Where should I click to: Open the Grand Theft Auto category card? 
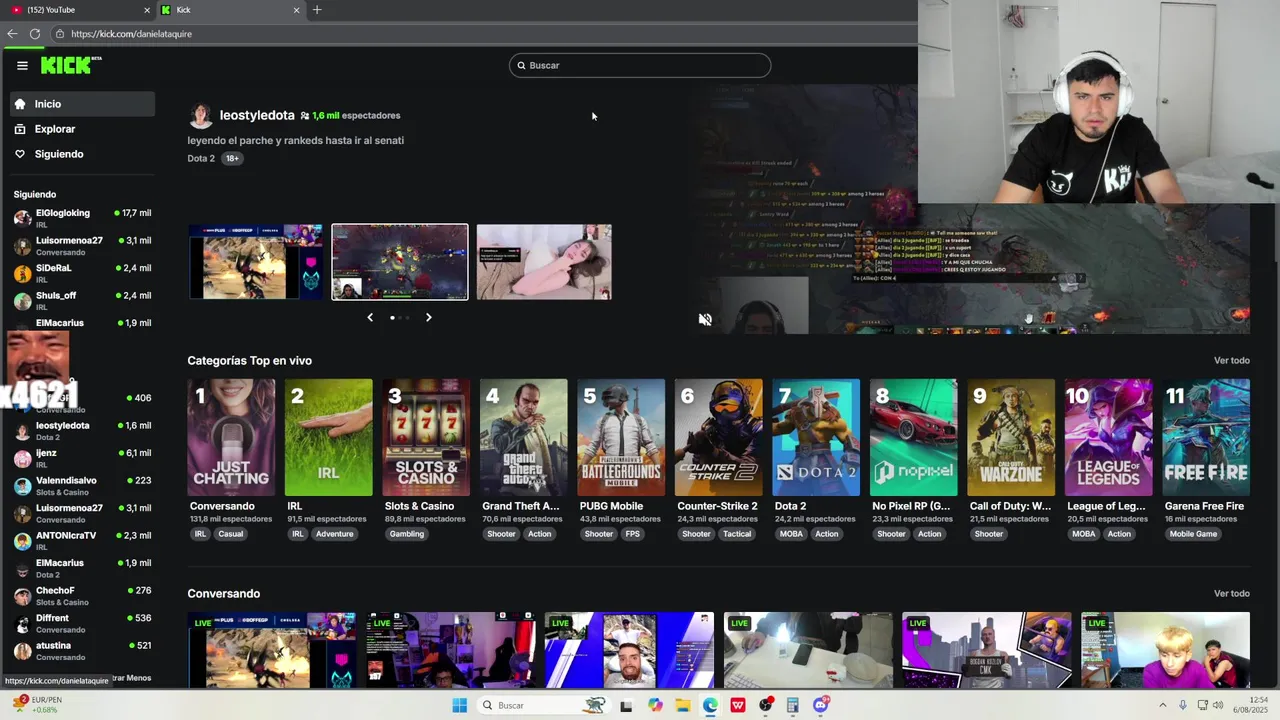coord(524,437)
